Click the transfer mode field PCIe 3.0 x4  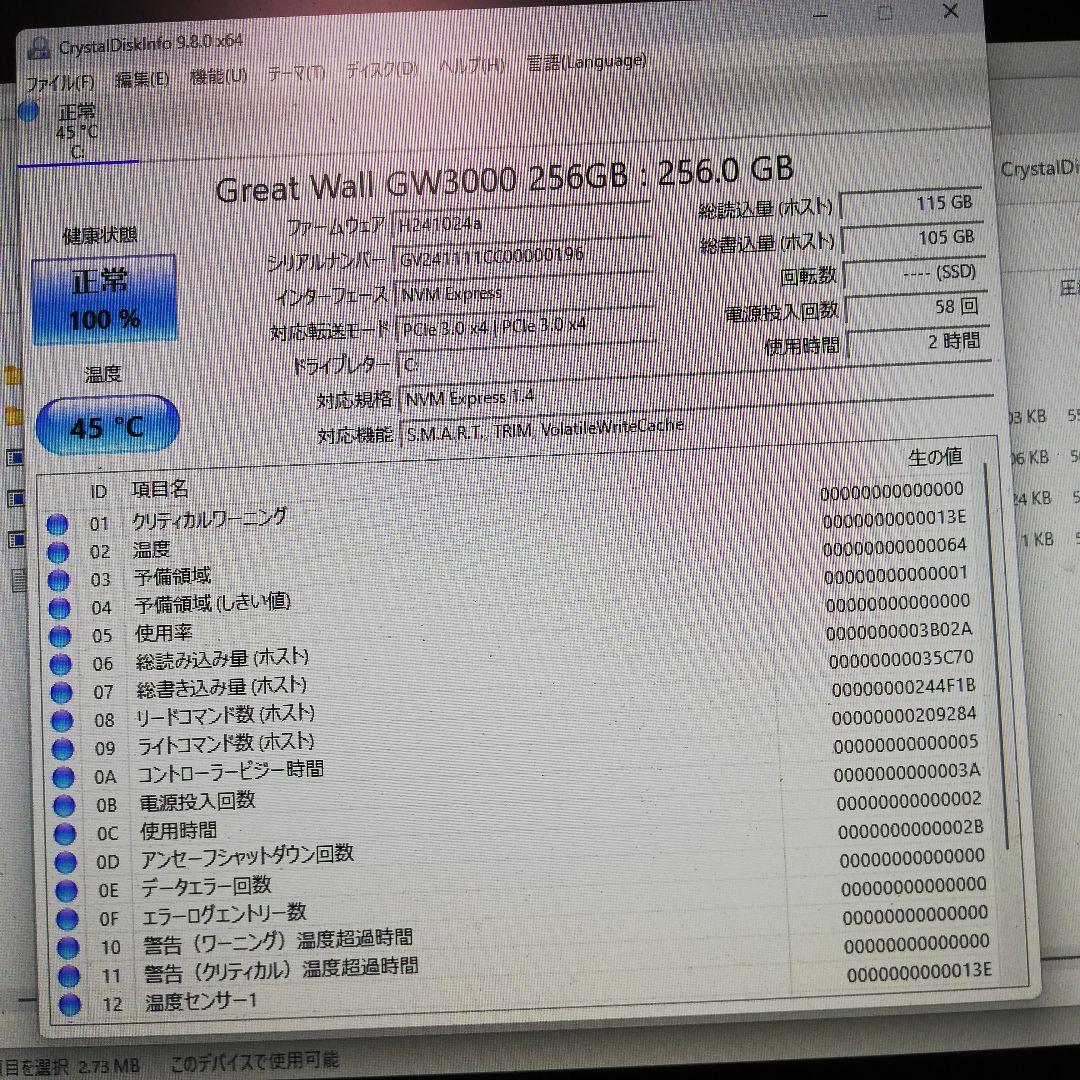[526, 326]
